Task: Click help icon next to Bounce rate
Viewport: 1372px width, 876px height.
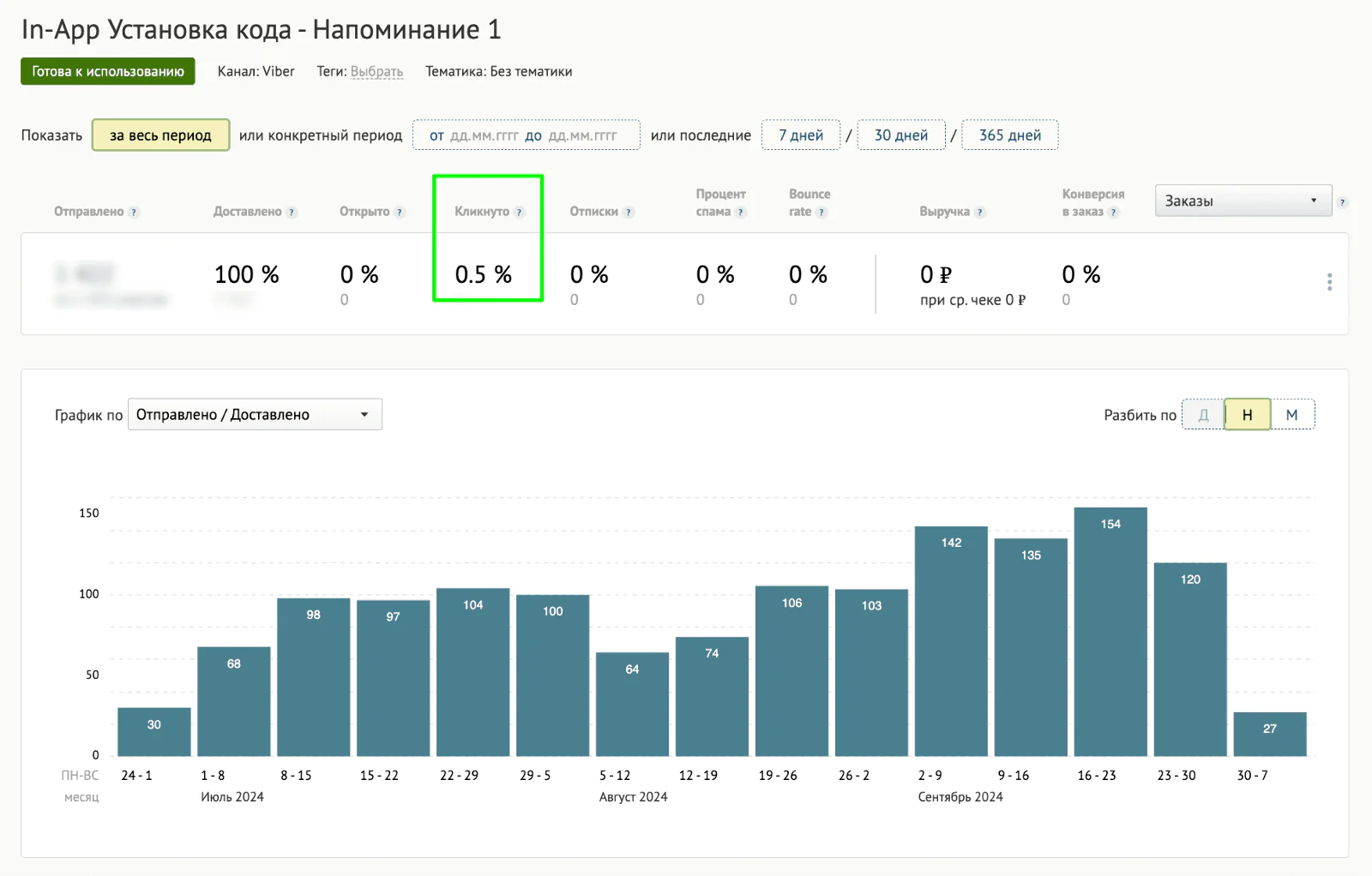Action: (x=821, y=212)
